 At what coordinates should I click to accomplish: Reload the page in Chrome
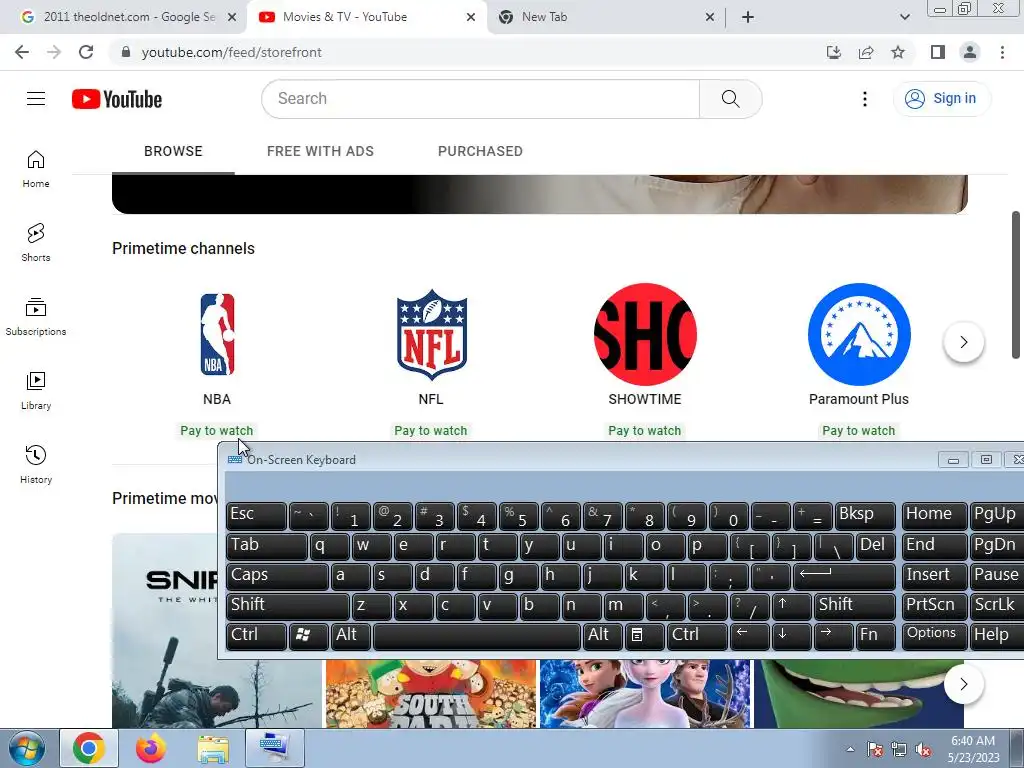pos(86,52)
